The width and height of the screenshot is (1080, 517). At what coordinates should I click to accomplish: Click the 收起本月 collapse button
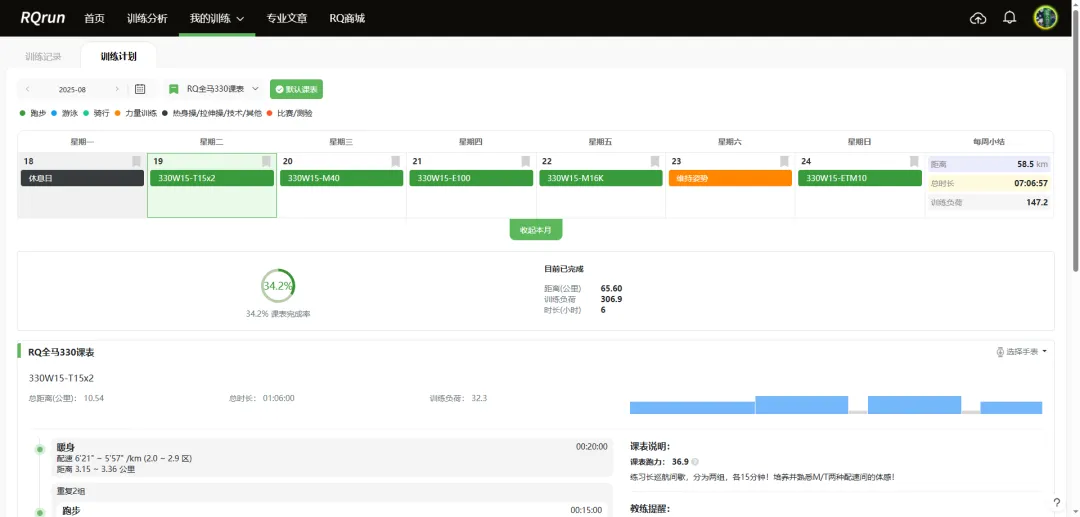535,230
